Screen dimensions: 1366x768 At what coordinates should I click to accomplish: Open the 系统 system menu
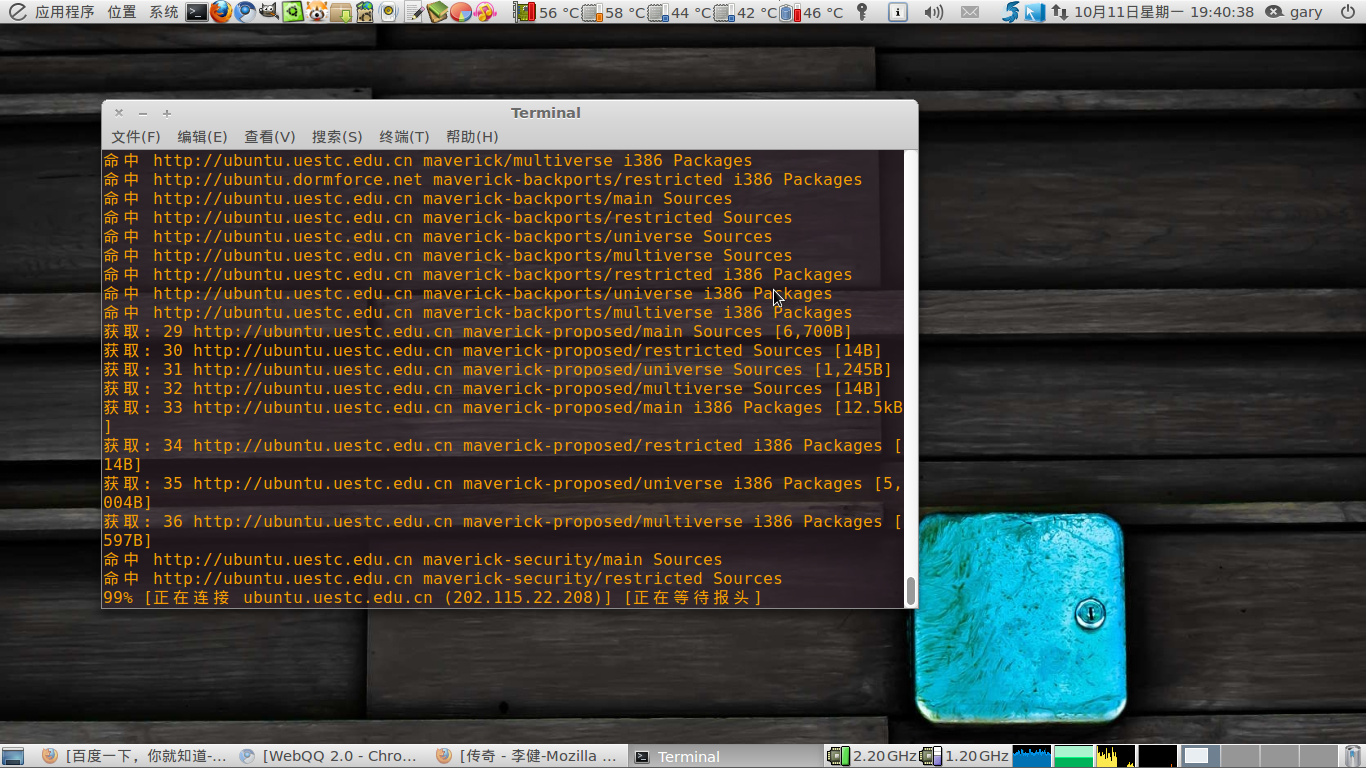coord(164,12)
